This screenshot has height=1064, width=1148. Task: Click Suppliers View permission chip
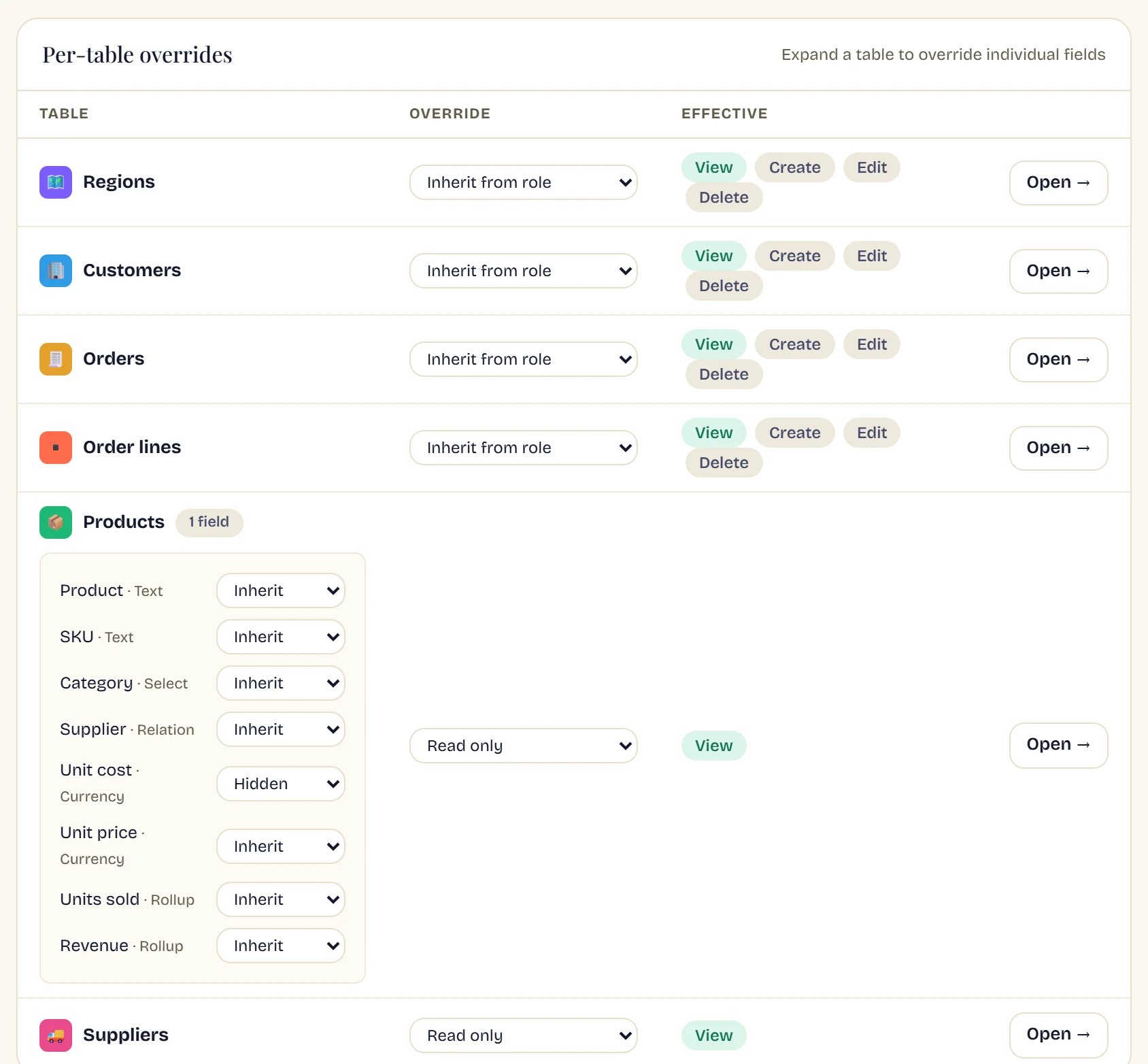point(714,1035)
